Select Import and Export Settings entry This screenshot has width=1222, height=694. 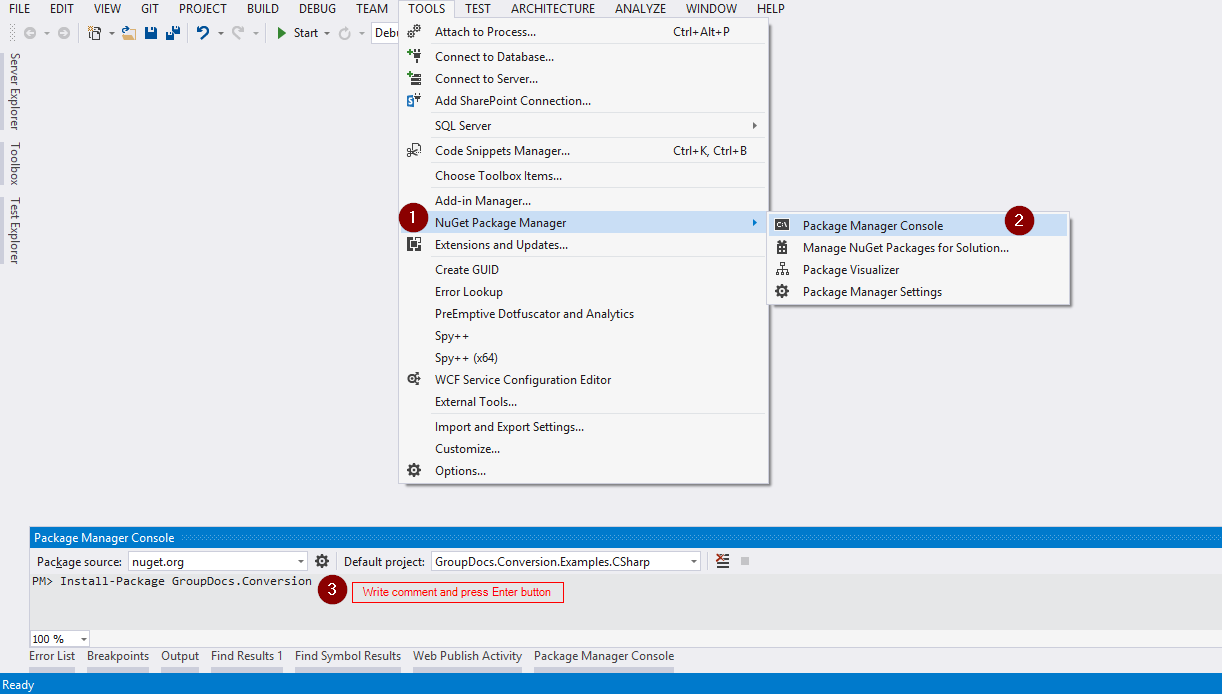[x=584, y=427]
